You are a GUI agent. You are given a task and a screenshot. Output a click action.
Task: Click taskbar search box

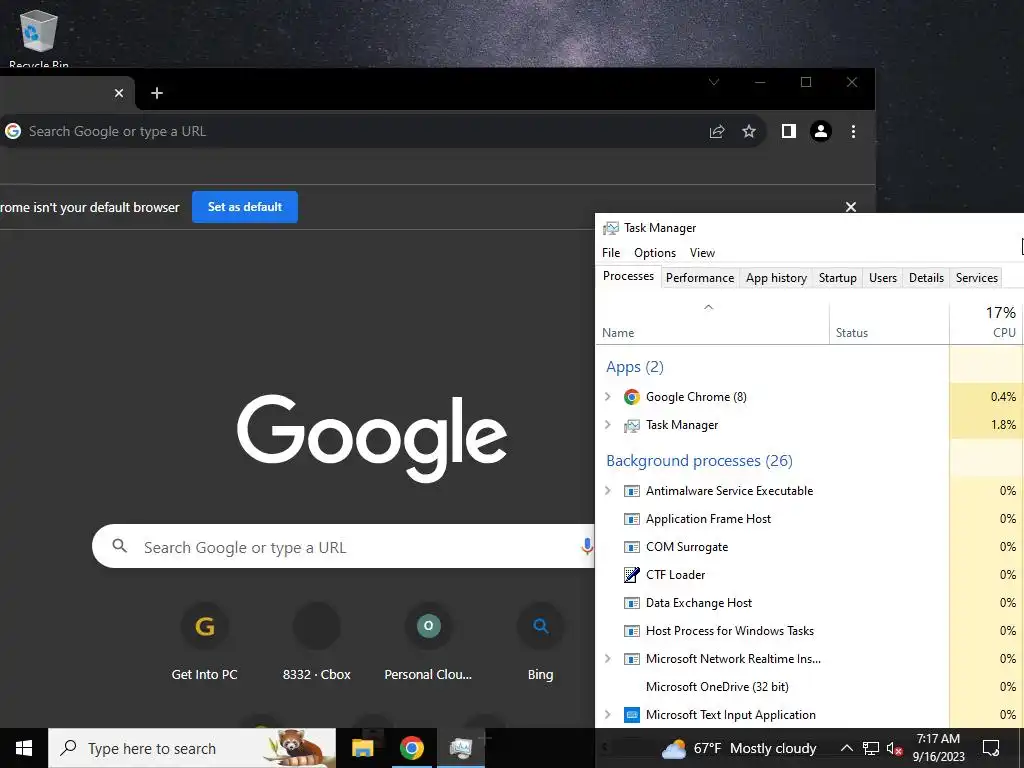pos(192,748)
